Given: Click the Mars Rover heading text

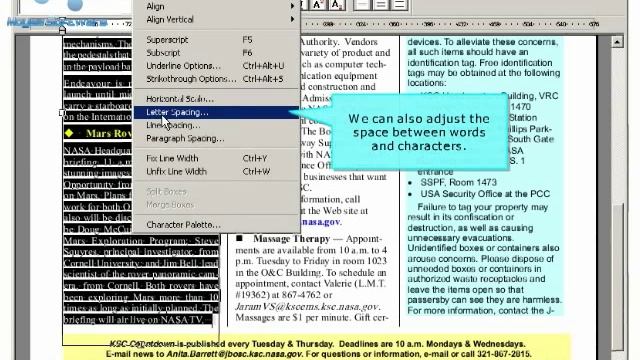Looking at the screenshot, I should pyautogui.click(x=109, y=133).
